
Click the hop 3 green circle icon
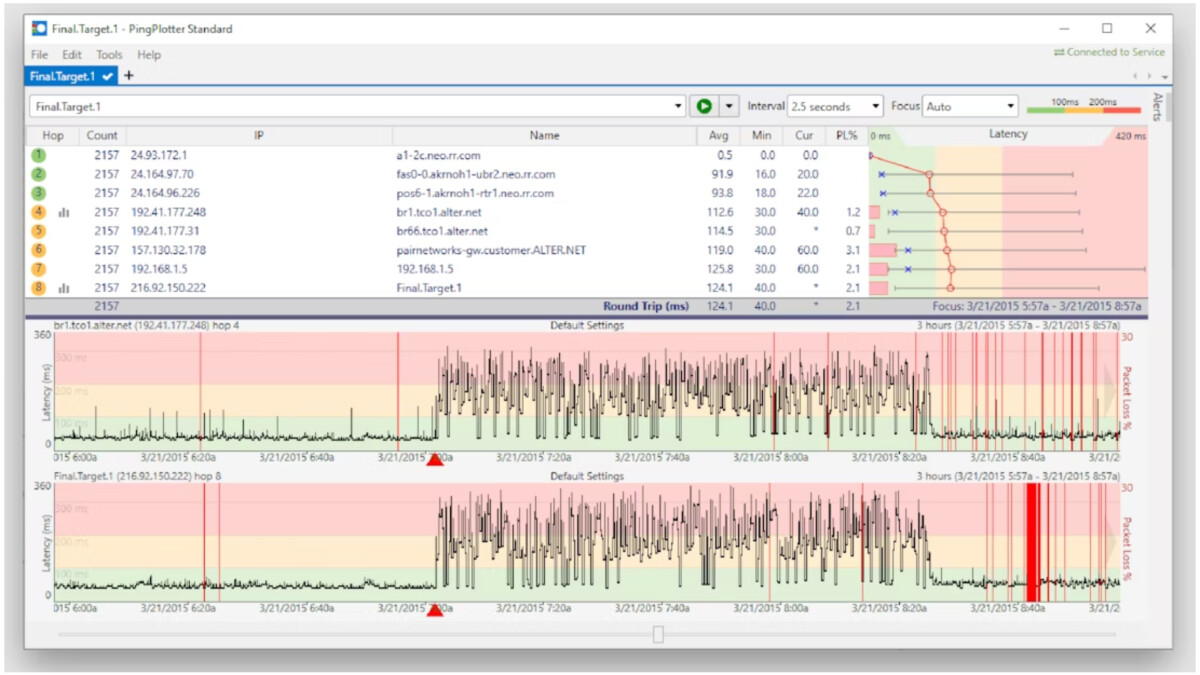point(39,193)
